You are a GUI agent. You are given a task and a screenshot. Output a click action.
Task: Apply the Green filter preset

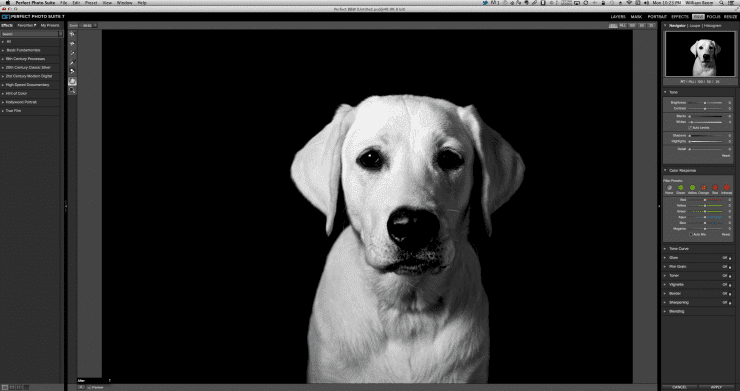tap(681, 189)
